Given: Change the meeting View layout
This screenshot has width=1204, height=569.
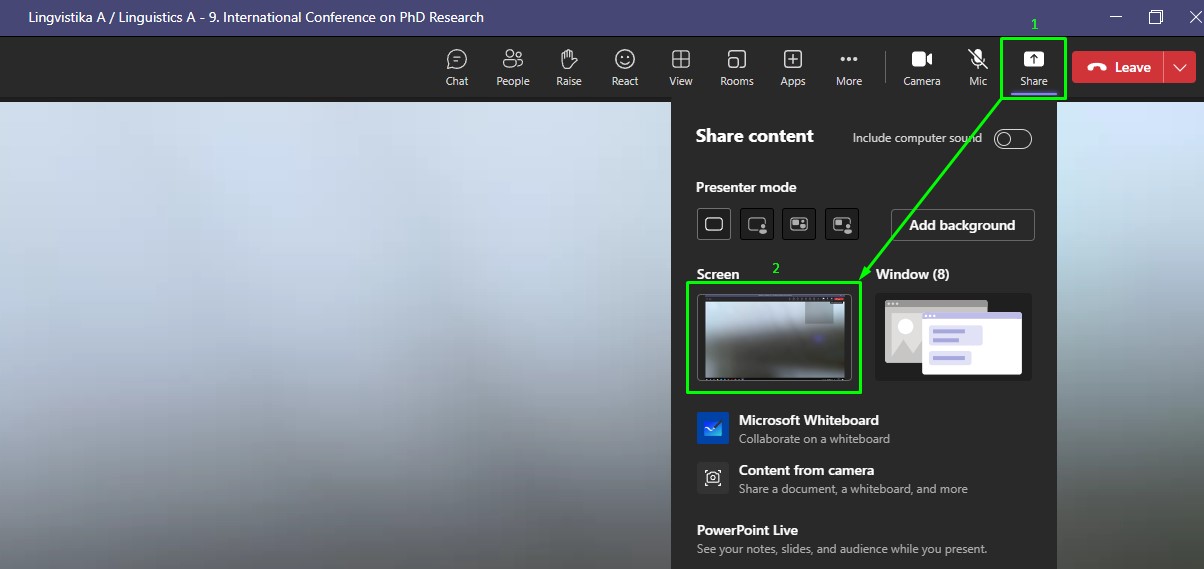Looking at the screenshot, I should [x=681, y=67].
